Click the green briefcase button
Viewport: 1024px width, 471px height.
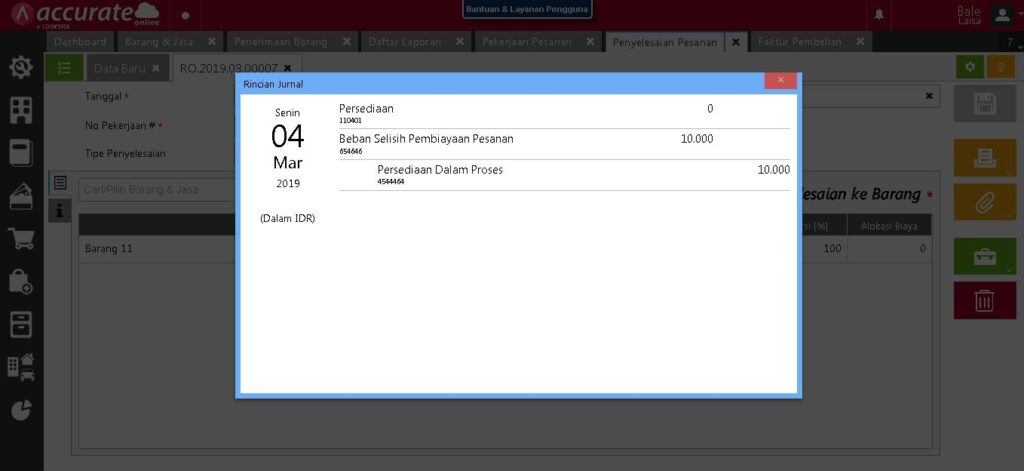tap(984, 256)
